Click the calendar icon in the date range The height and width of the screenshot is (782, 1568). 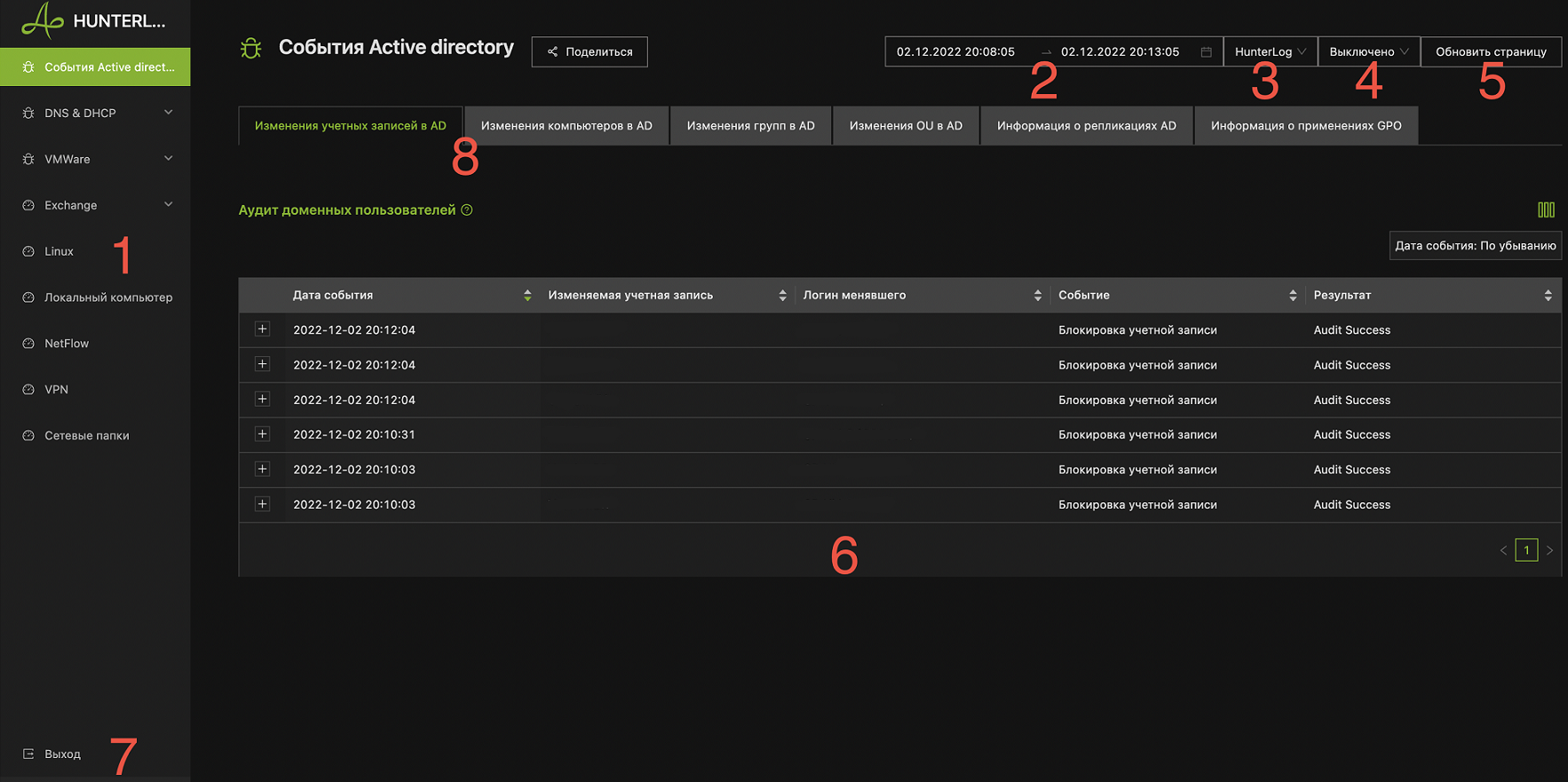pos(1206,52)
